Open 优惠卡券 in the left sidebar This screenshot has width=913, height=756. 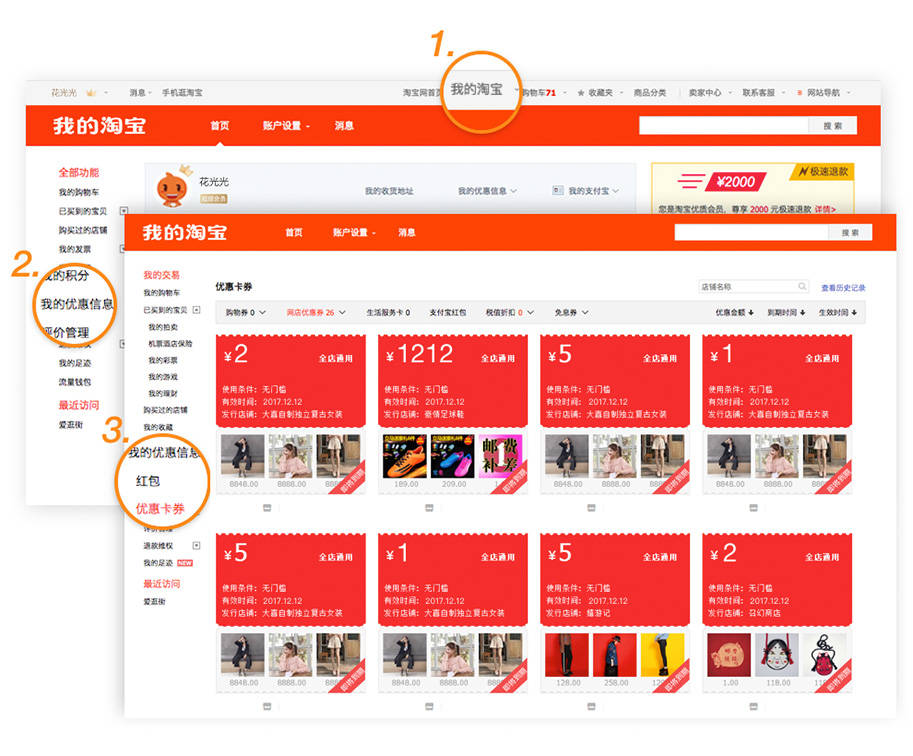coord(160,508)
